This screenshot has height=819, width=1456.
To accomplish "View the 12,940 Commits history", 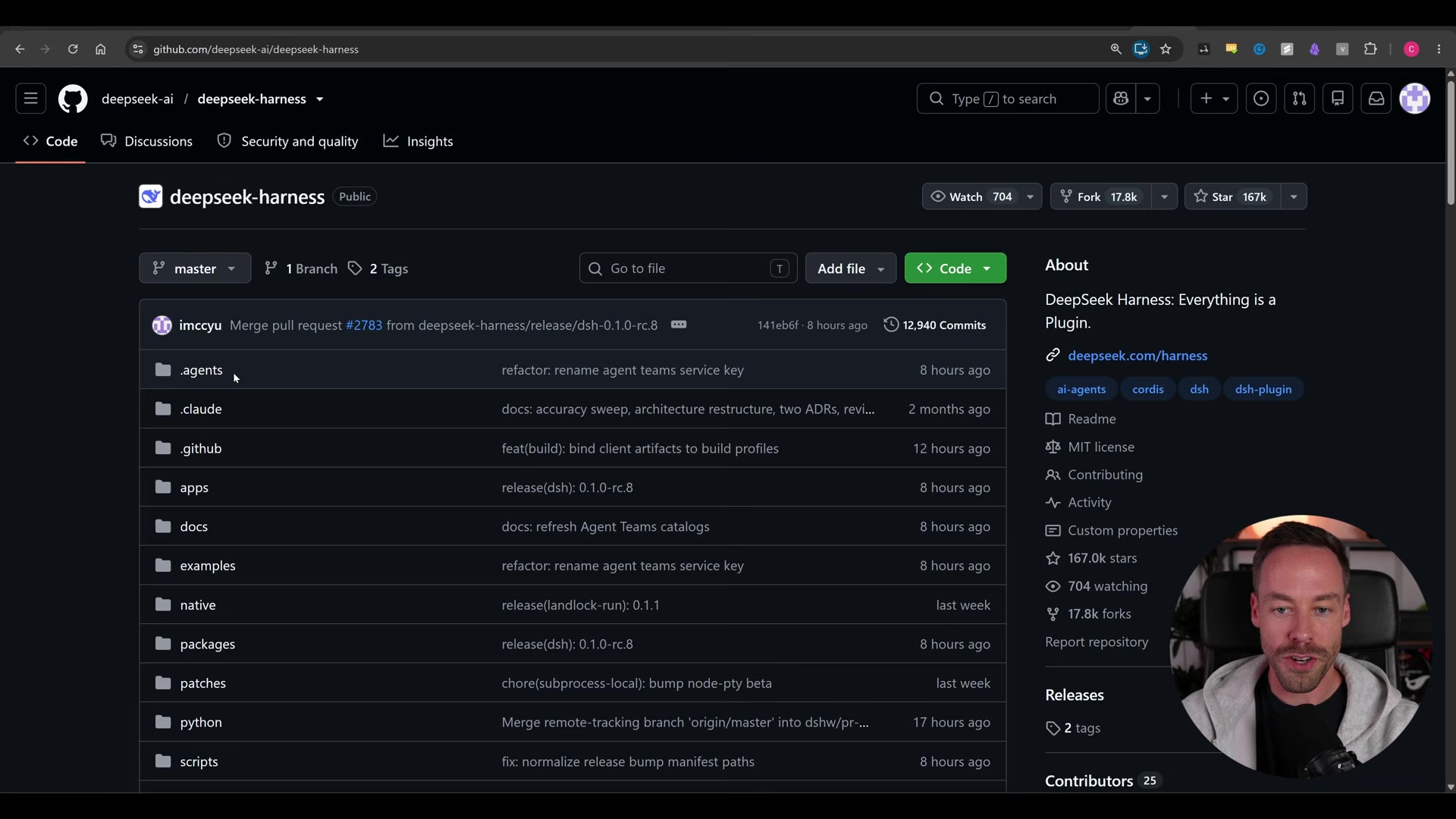I will tap(935, 325).
